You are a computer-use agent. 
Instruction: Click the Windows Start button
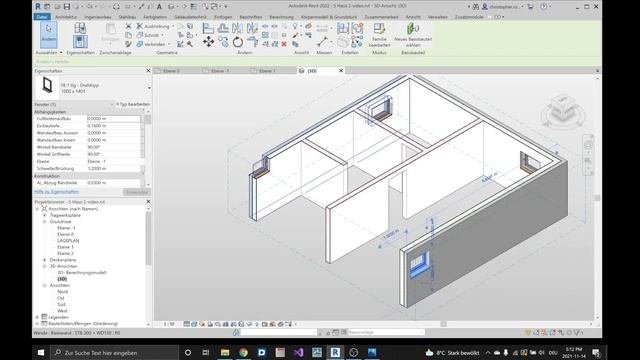click(x=41, y=352)
